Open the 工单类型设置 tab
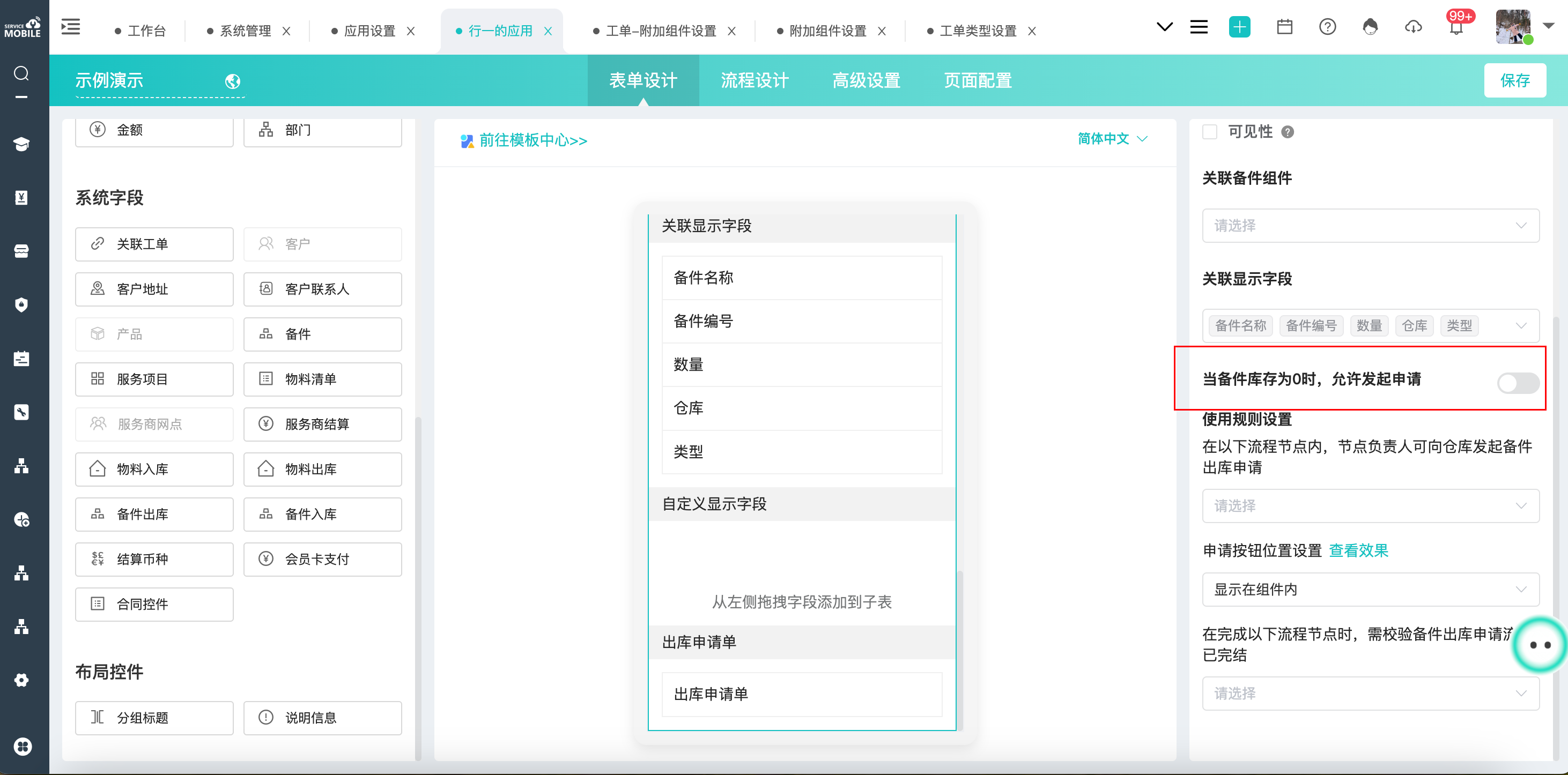 click(x=978, y=31)
